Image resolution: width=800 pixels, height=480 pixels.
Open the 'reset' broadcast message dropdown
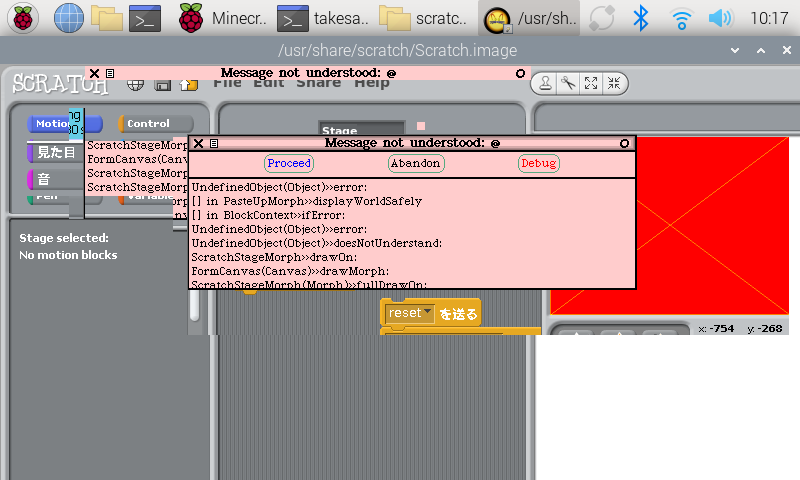coord(428,311)
